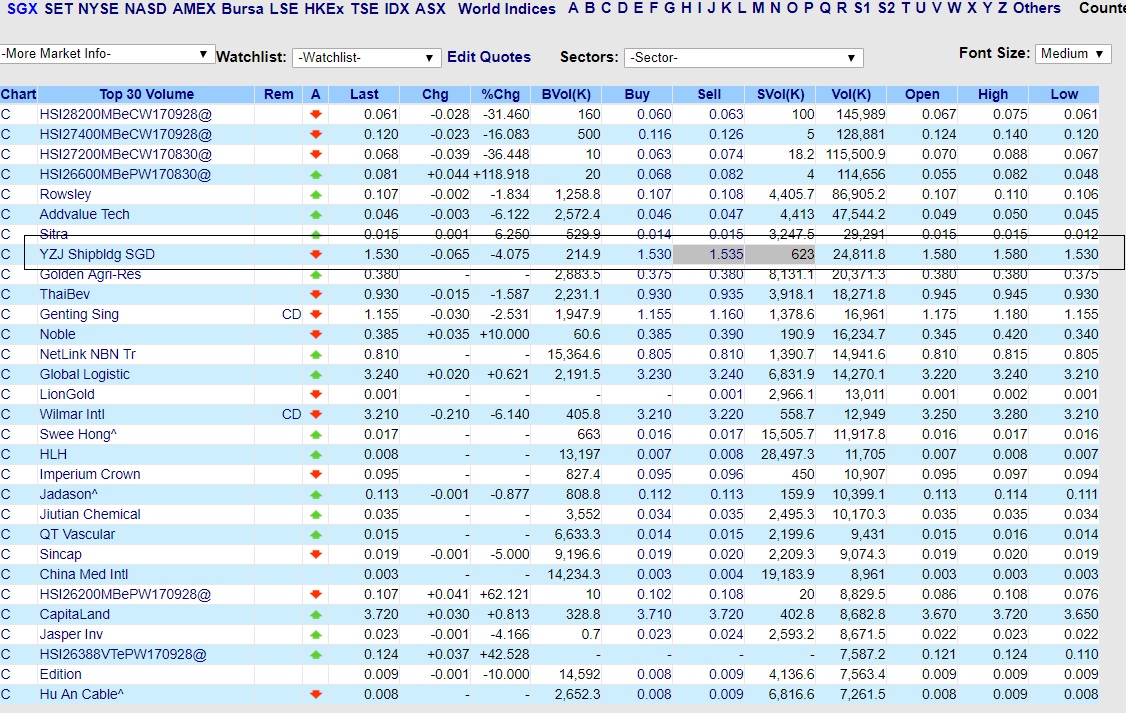Open Imperium Crown stock name
The height and width of the screenshot is (713, 1126).
(x=90, y=475)
